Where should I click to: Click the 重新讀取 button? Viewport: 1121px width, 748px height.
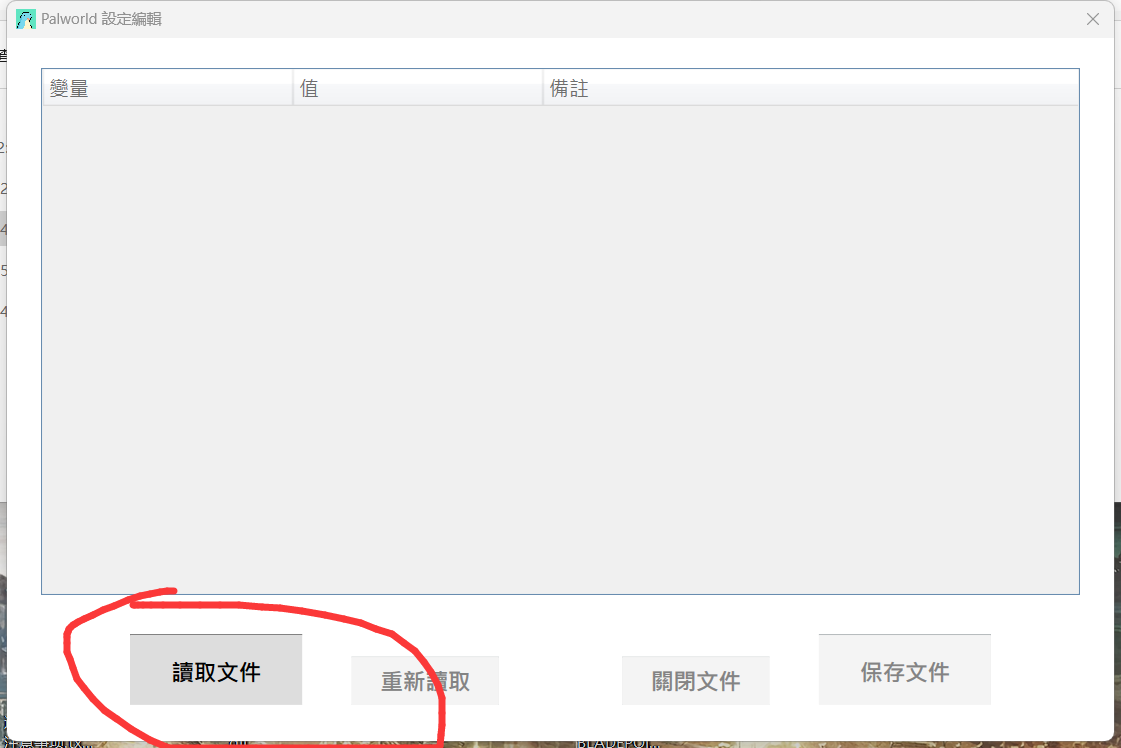tap(425, 681)
